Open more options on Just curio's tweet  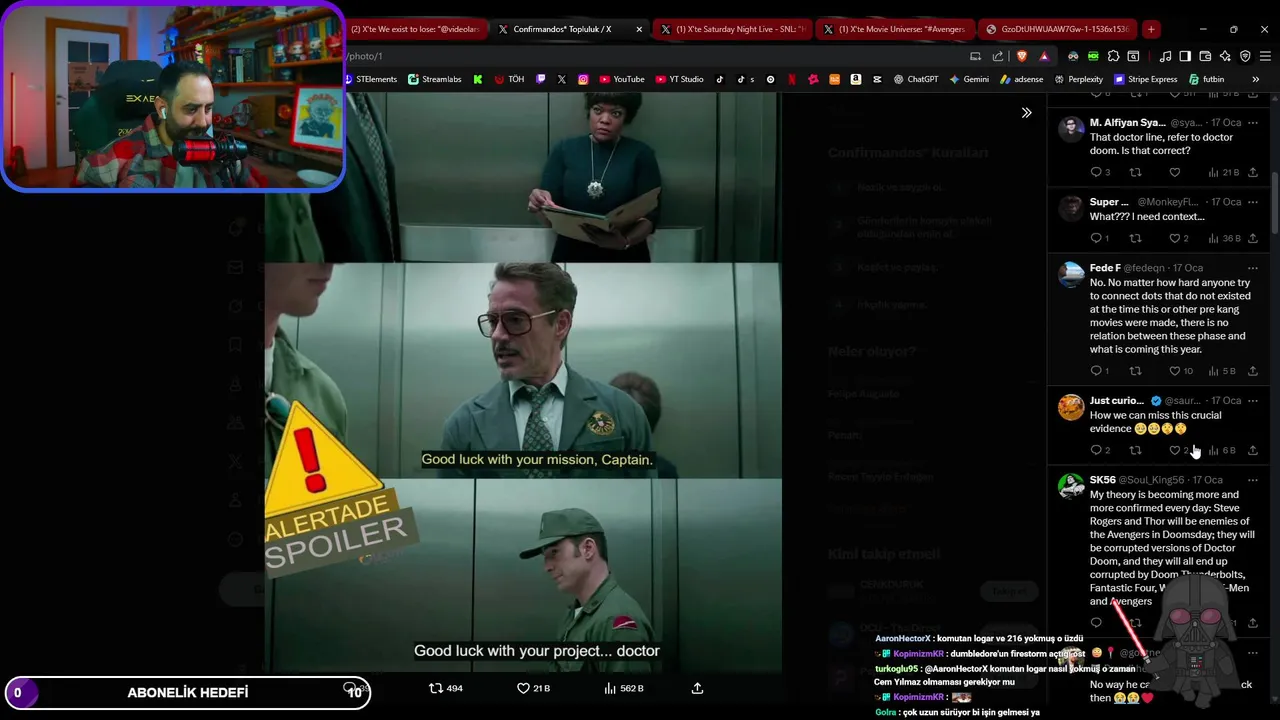pos(1252,400)
